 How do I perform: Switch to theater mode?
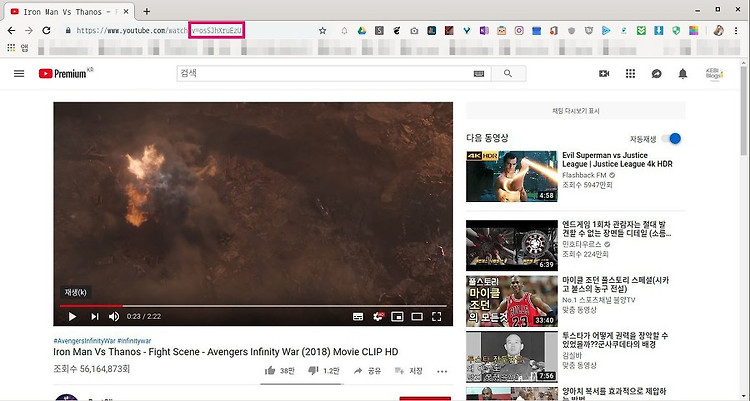pyautogui.click(x=417, y=316)
